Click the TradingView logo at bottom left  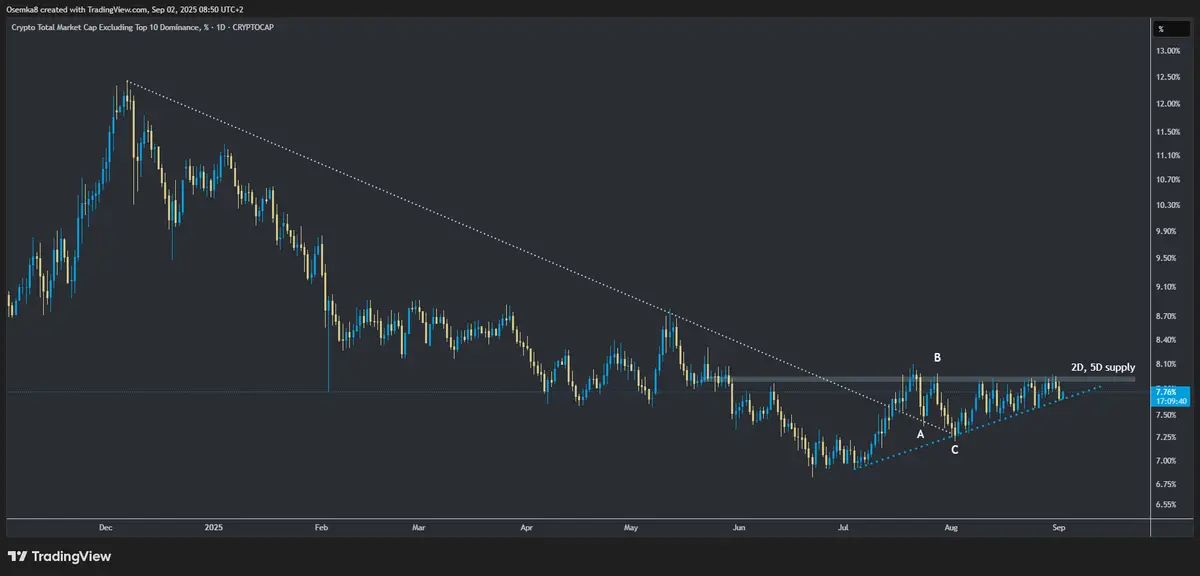[x=59, y=556]
